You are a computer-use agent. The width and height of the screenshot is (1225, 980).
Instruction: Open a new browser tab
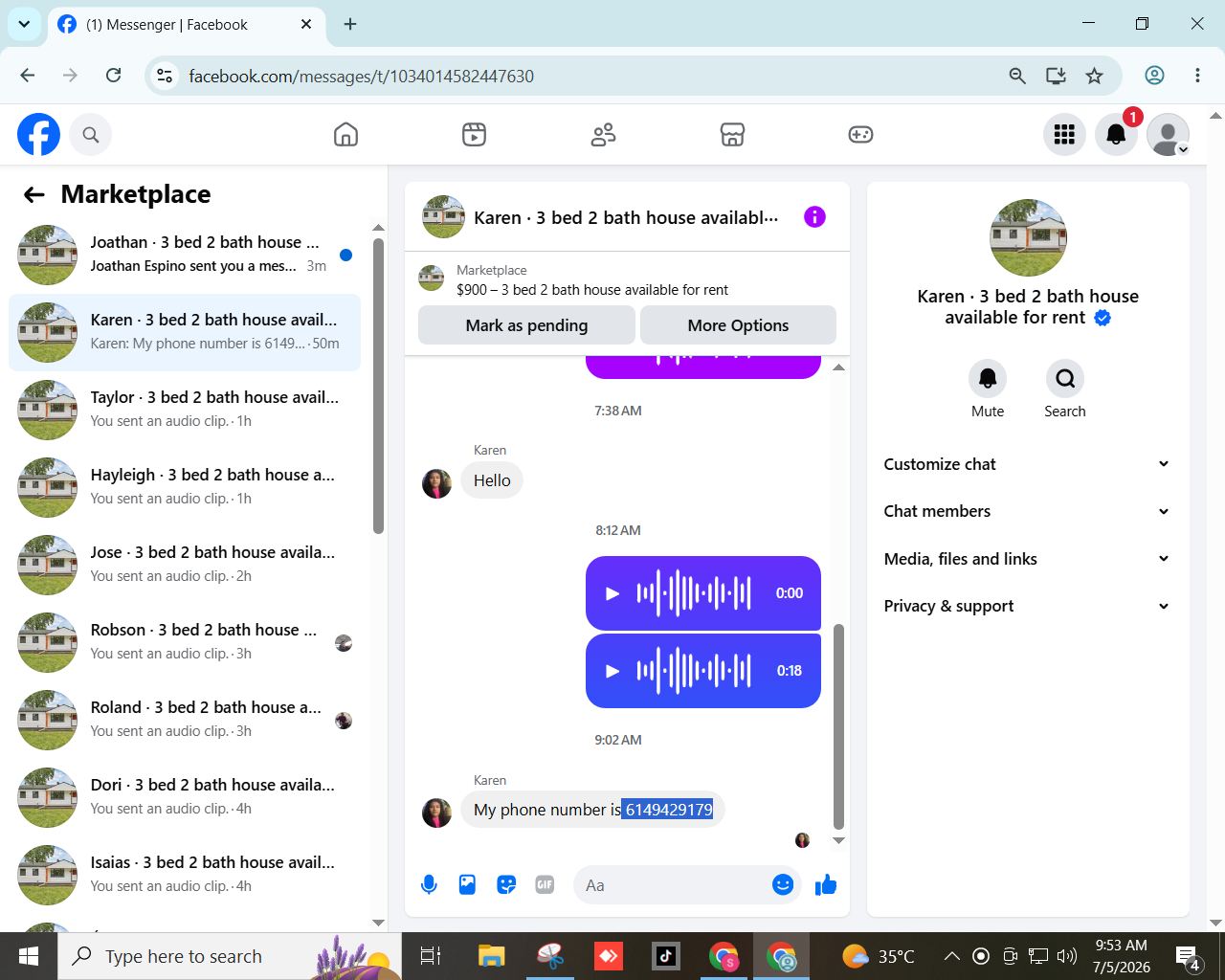350,25
